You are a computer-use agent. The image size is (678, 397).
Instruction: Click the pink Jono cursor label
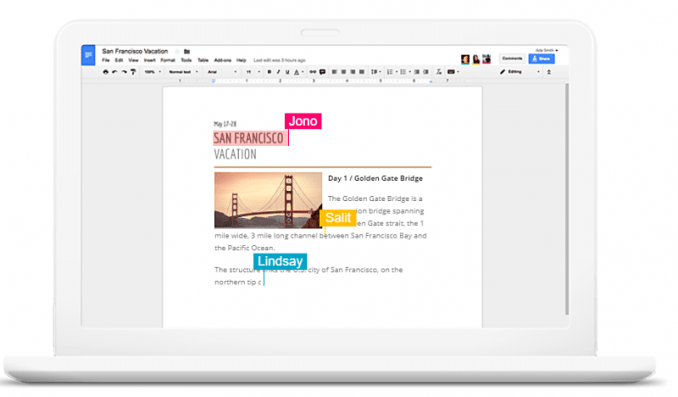tap(303, 121)
